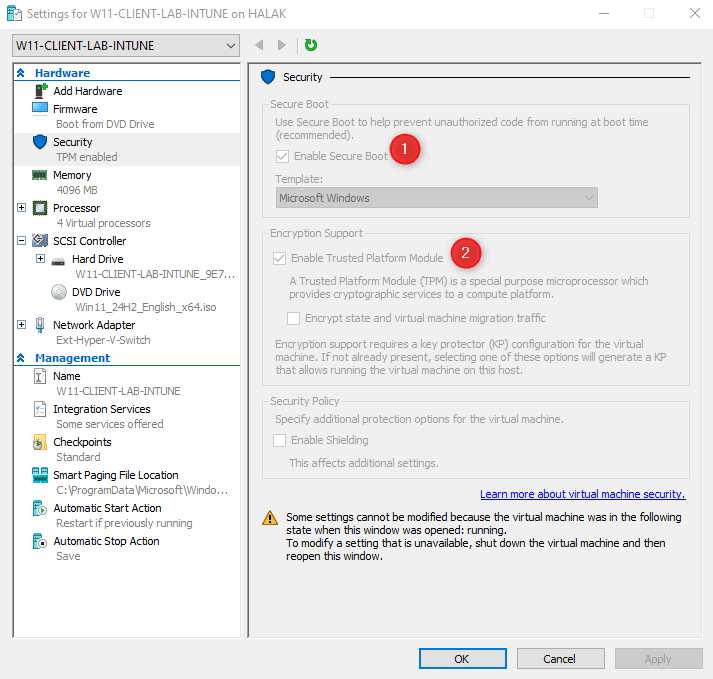The width and height of the screenshot is (713, 679).
Task: Toggle Enable Trusted Platform Module checkbox
Action: tap(279, 258)
